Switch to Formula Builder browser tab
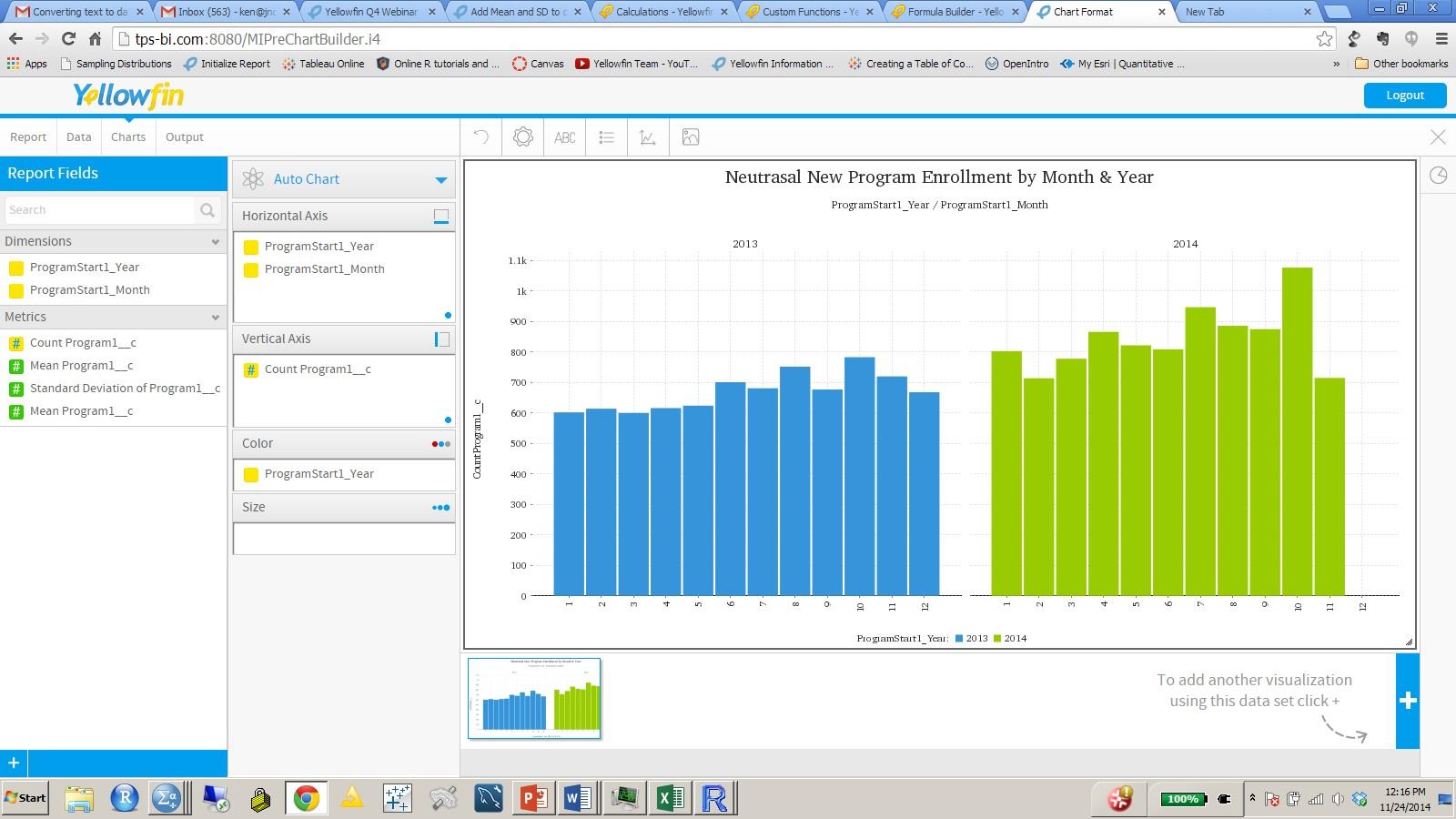The image size is (1456, 819). tap(955, 12)
